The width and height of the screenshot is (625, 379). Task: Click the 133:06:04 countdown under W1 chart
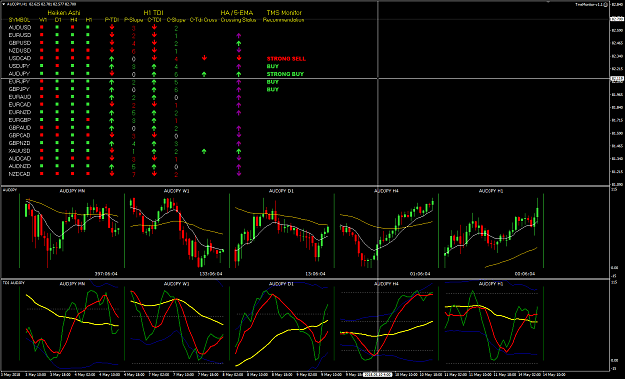(211, 274)
